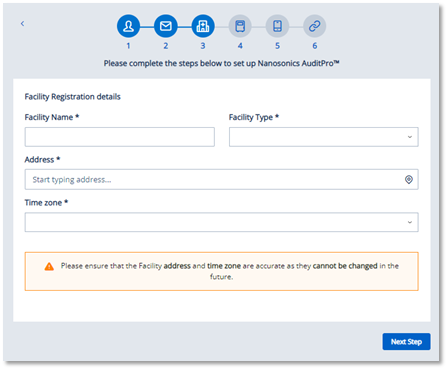Click the step number 6 label
The height and width of the screenshot is (370, 448).
[x=315, y=46]
